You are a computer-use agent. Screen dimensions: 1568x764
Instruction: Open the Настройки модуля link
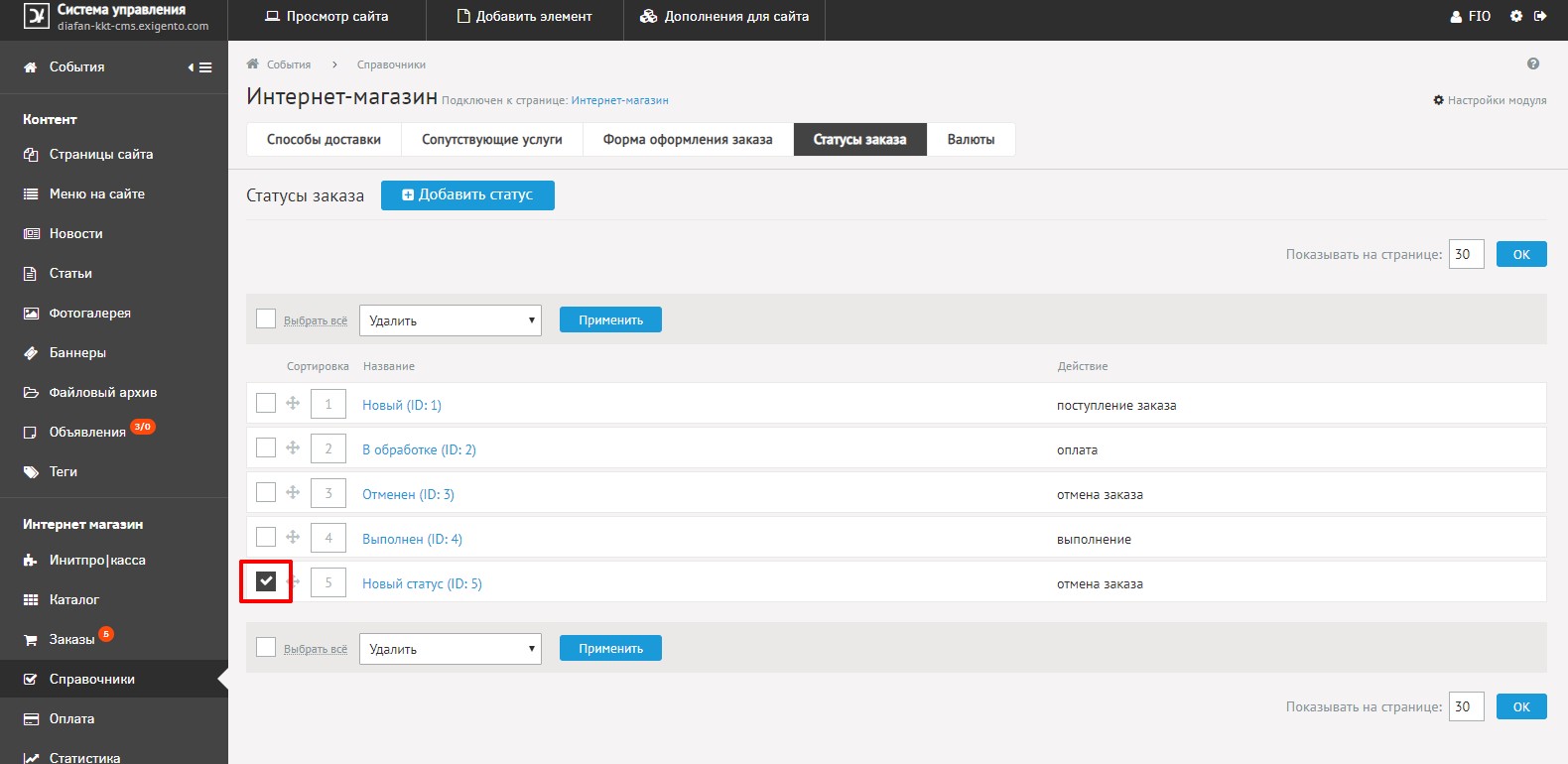[x=1490, y=100]
